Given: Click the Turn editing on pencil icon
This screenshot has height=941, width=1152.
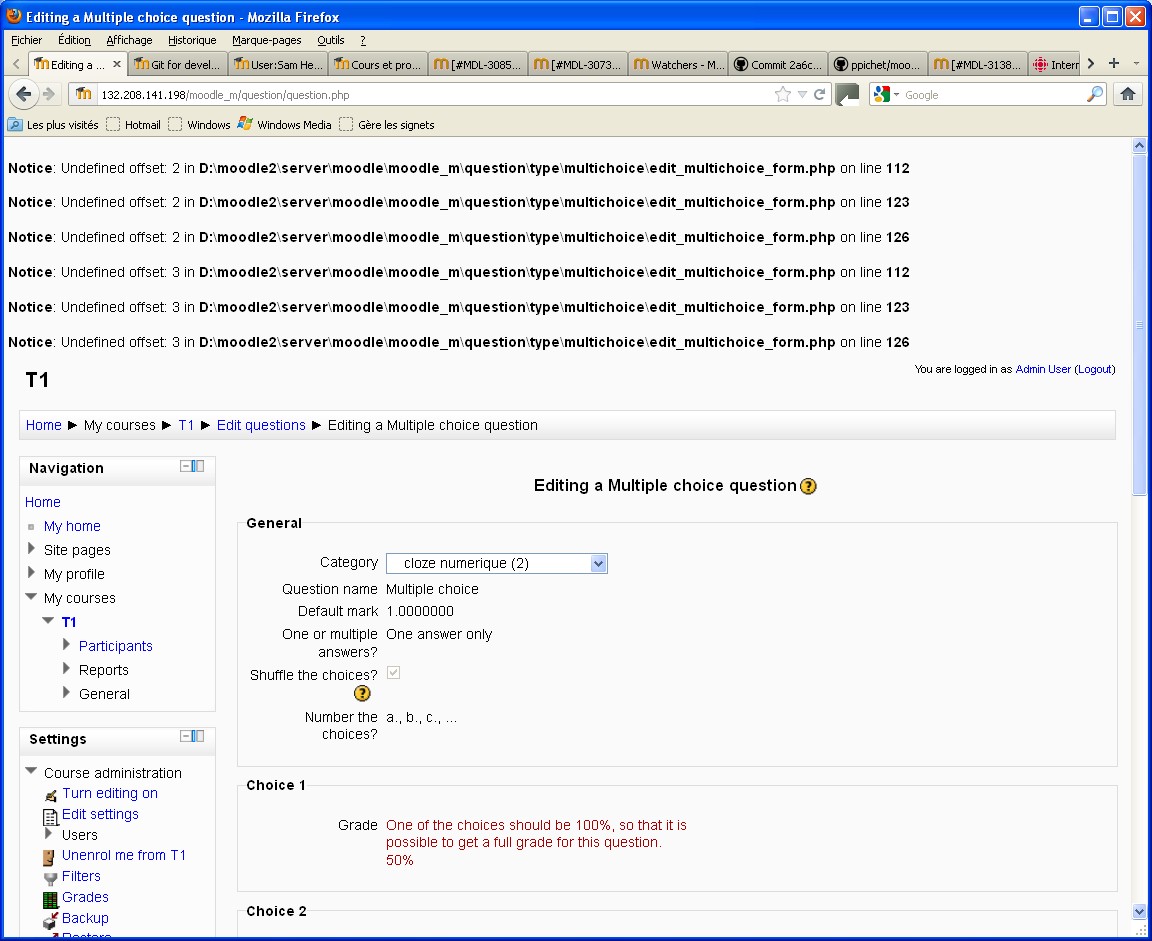Looking at the screenshot, I should (51, 795).
